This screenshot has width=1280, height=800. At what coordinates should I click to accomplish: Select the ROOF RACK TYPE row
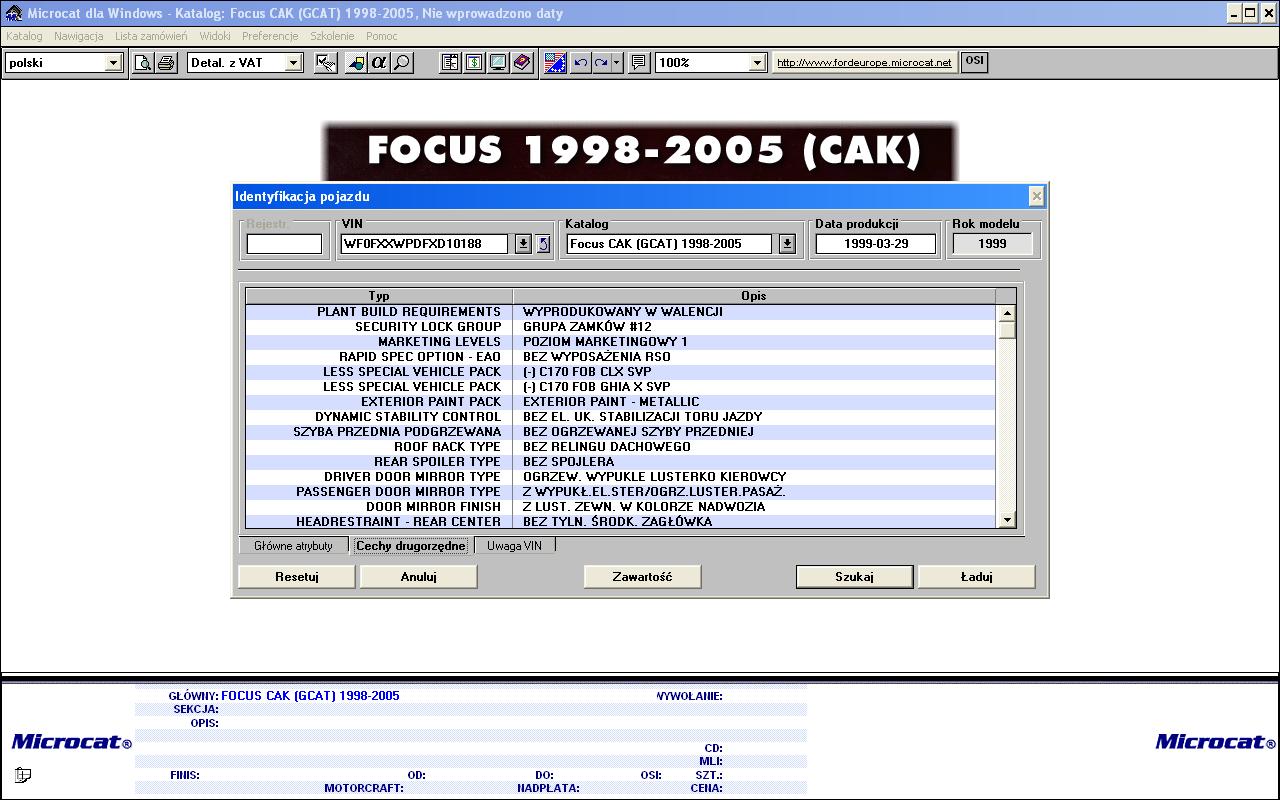tap(620, 447)
